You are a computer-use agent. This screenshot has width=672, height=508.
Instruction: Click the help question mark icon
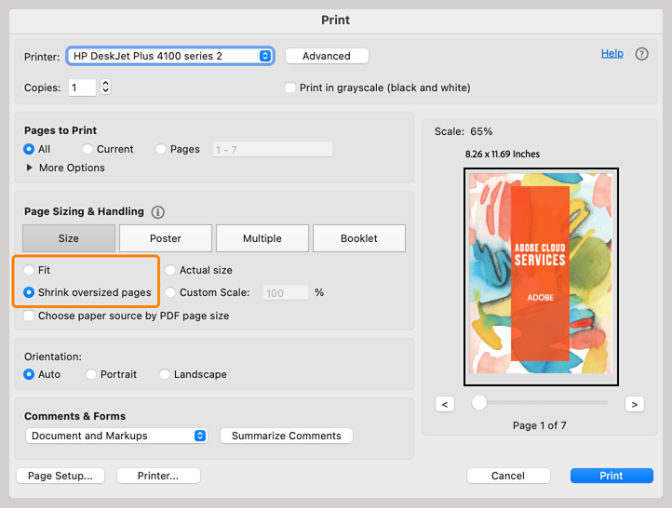[642, 54]
